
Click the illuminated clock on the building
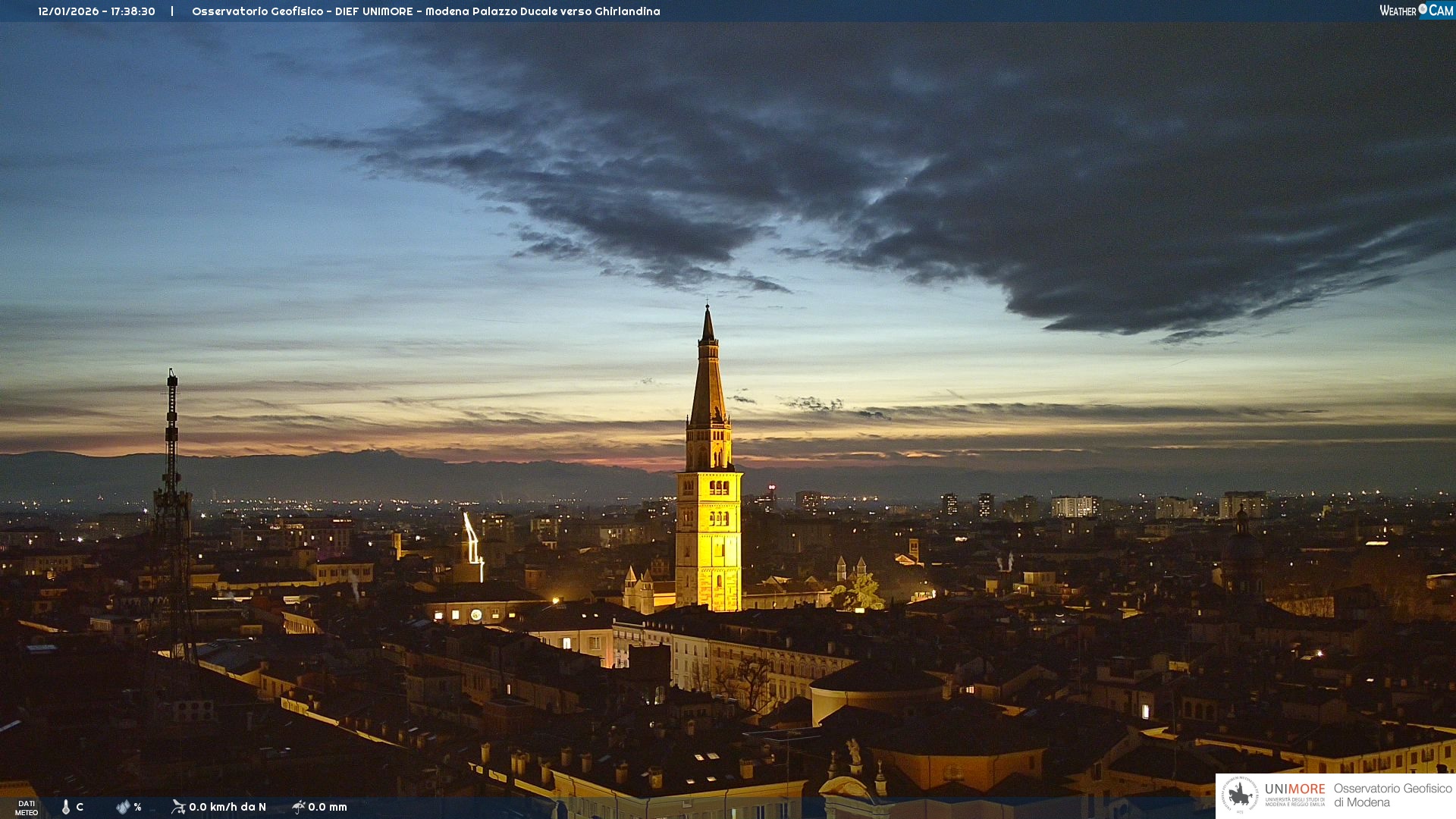[475, 615]
